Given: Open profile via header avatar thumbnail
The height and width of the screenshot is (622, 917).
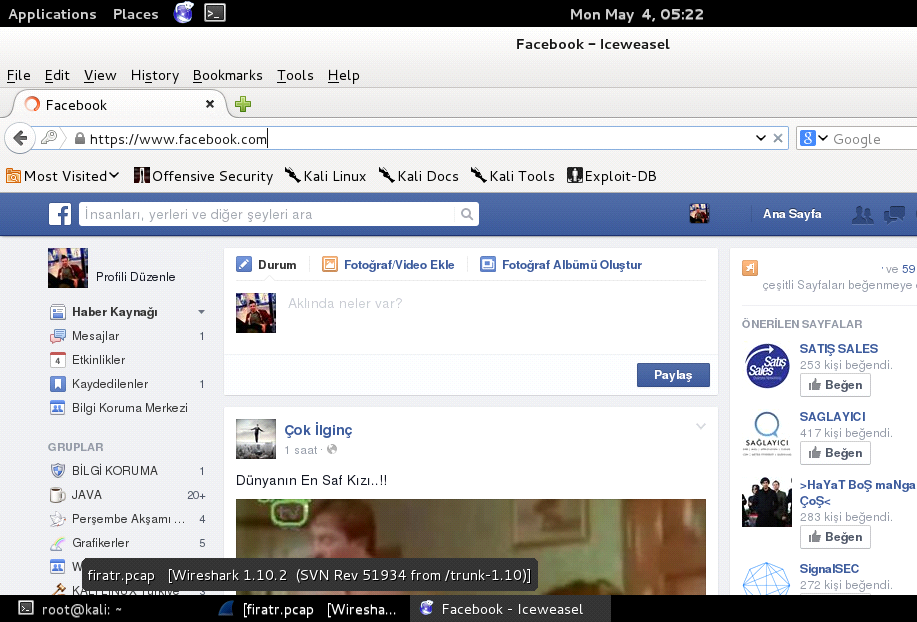Looking at the screenshot, I should [x=699, y=214].
